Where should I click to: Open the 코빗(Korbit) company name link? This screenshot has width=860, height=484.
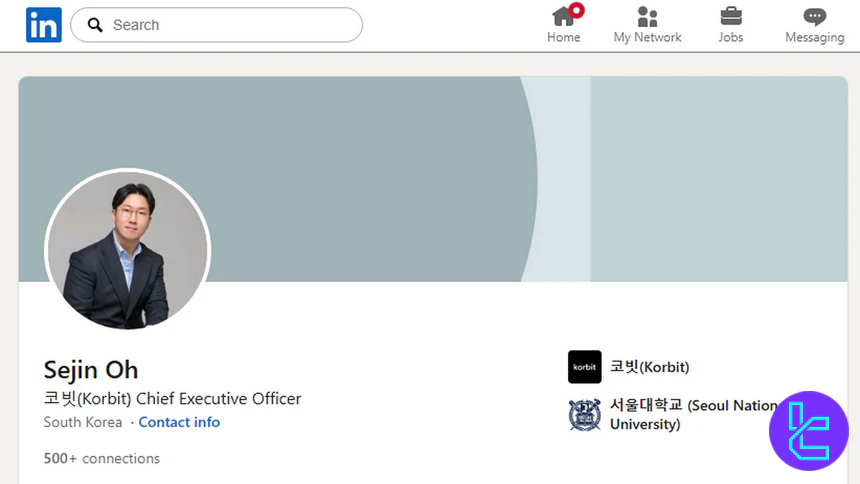point(649,367)
